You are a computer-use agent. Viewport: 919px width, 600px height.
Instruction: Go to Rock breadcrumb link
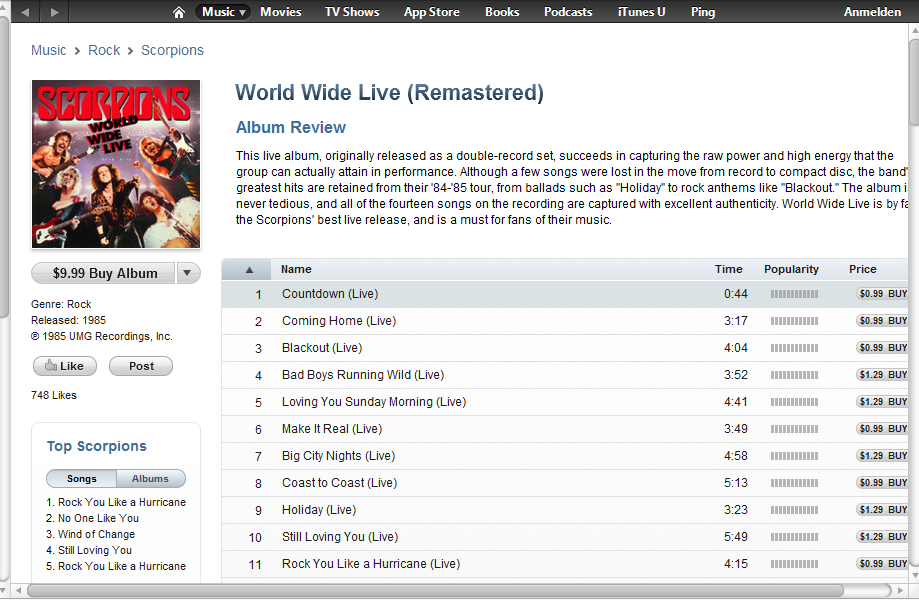[x=104, y=50]
